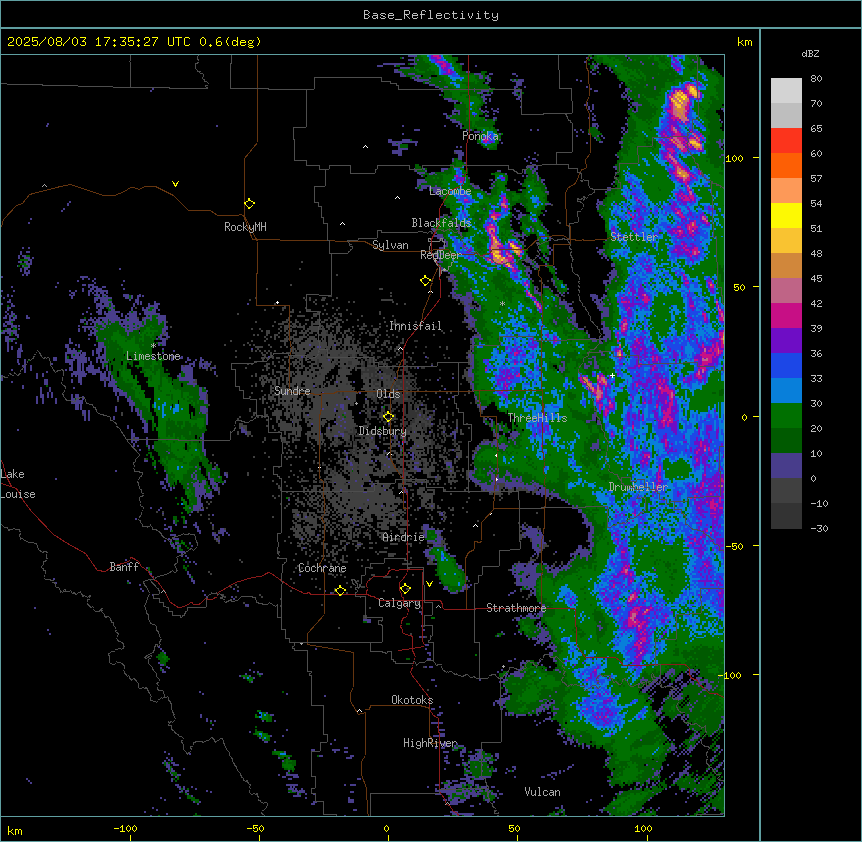Select the white plus marker north of Drumheller
The image size is (862, 842).
pos(612,376)
